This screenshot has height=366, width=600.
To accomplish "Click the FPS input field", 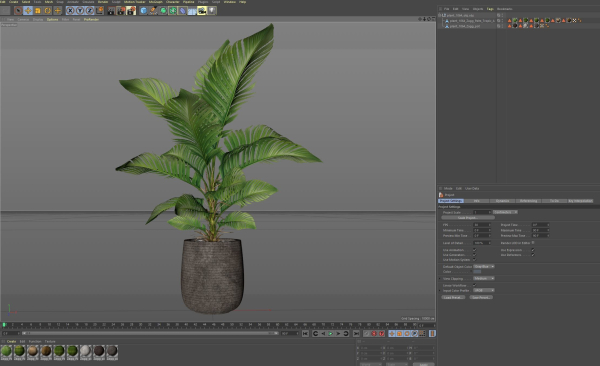I will (x=482, y=225).
